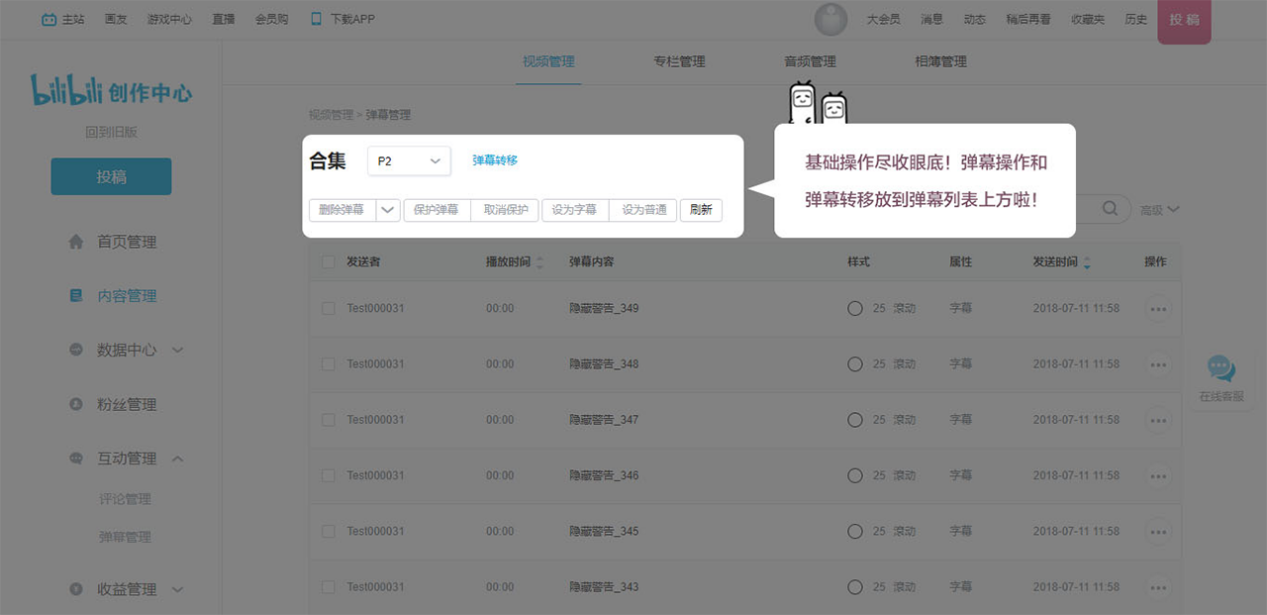The height and width of the screenshot is (615, 1267).
Task: Click the magnifier search icon
Action: [x=1110, y=208]
